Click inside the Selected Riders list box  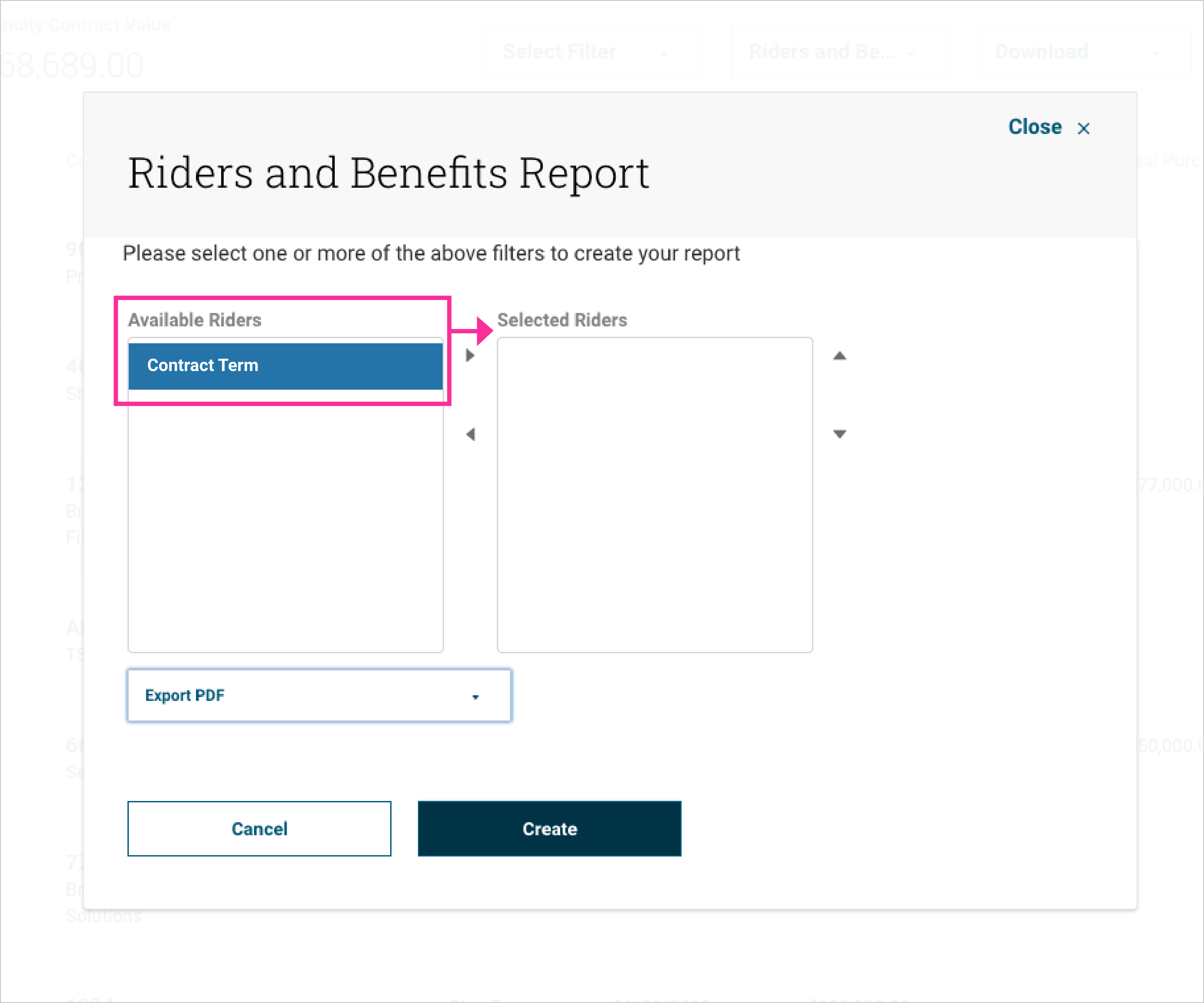654,494
